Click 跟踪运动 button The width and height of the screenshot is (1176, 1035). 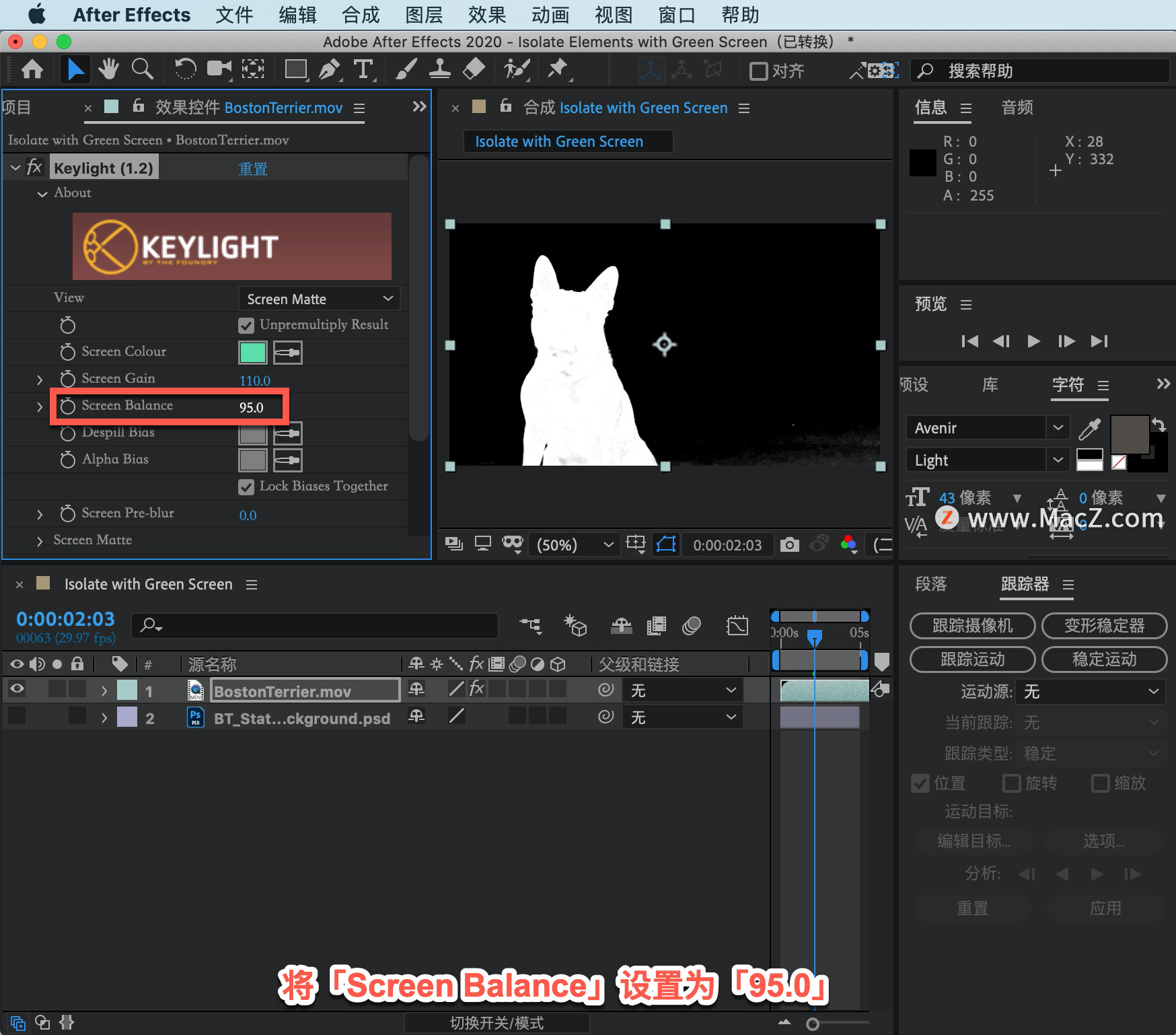tap(972, 659)
